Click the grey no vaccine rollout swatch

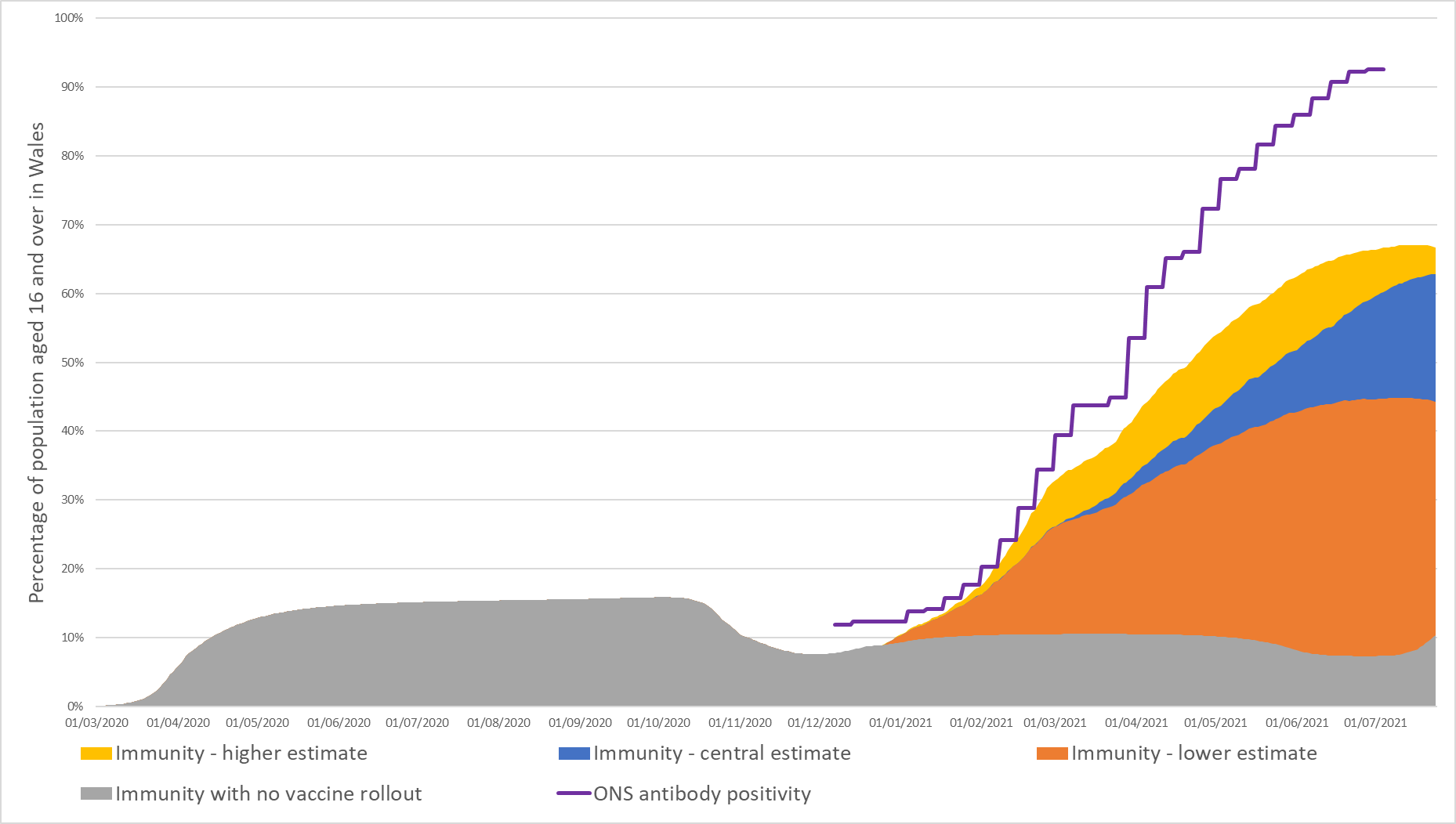(96, 794)
